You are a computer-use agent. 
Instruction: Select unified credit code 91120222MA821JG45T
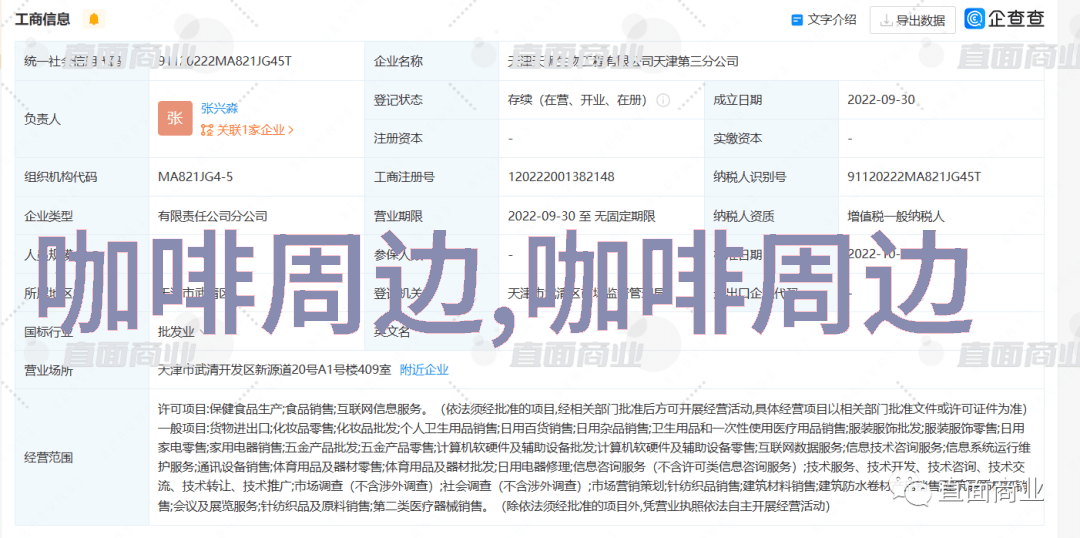click(225, 61)
